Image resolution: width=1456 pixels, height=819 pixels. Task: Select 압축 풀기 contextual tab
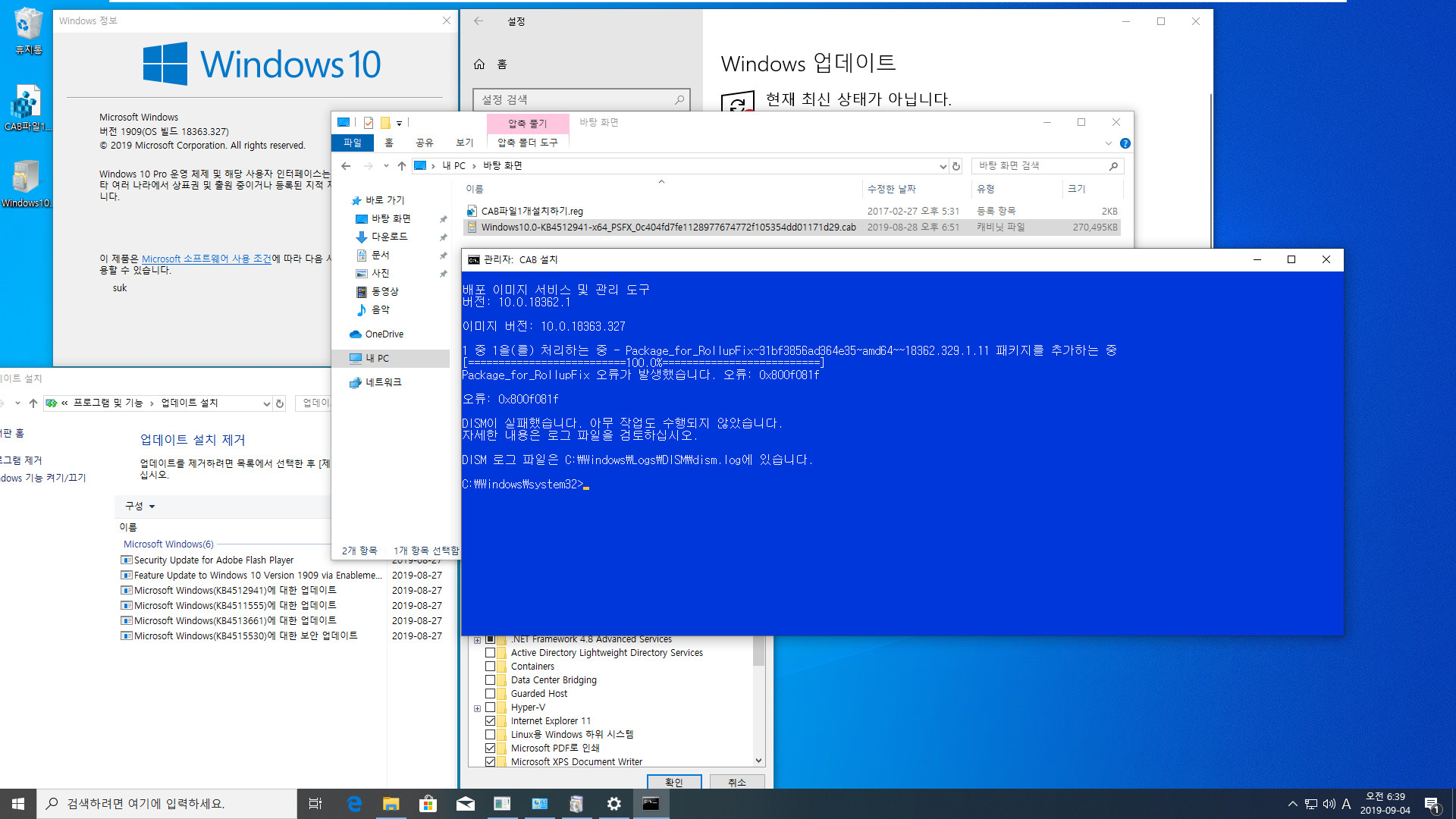(x=528, y=124)
